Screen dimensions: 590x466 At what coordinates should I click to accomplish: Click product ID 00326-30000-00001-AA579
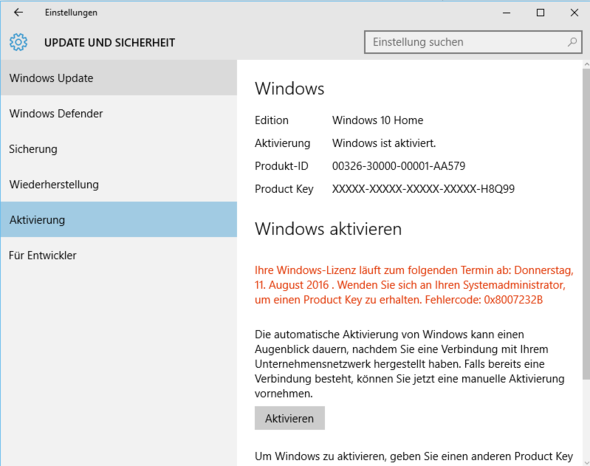[398, 166]
